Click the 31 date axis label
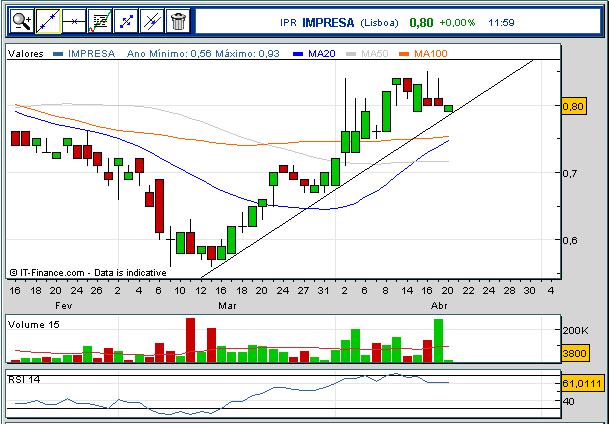609x424 pixels. pyautogui.click(x=323, y=290)
